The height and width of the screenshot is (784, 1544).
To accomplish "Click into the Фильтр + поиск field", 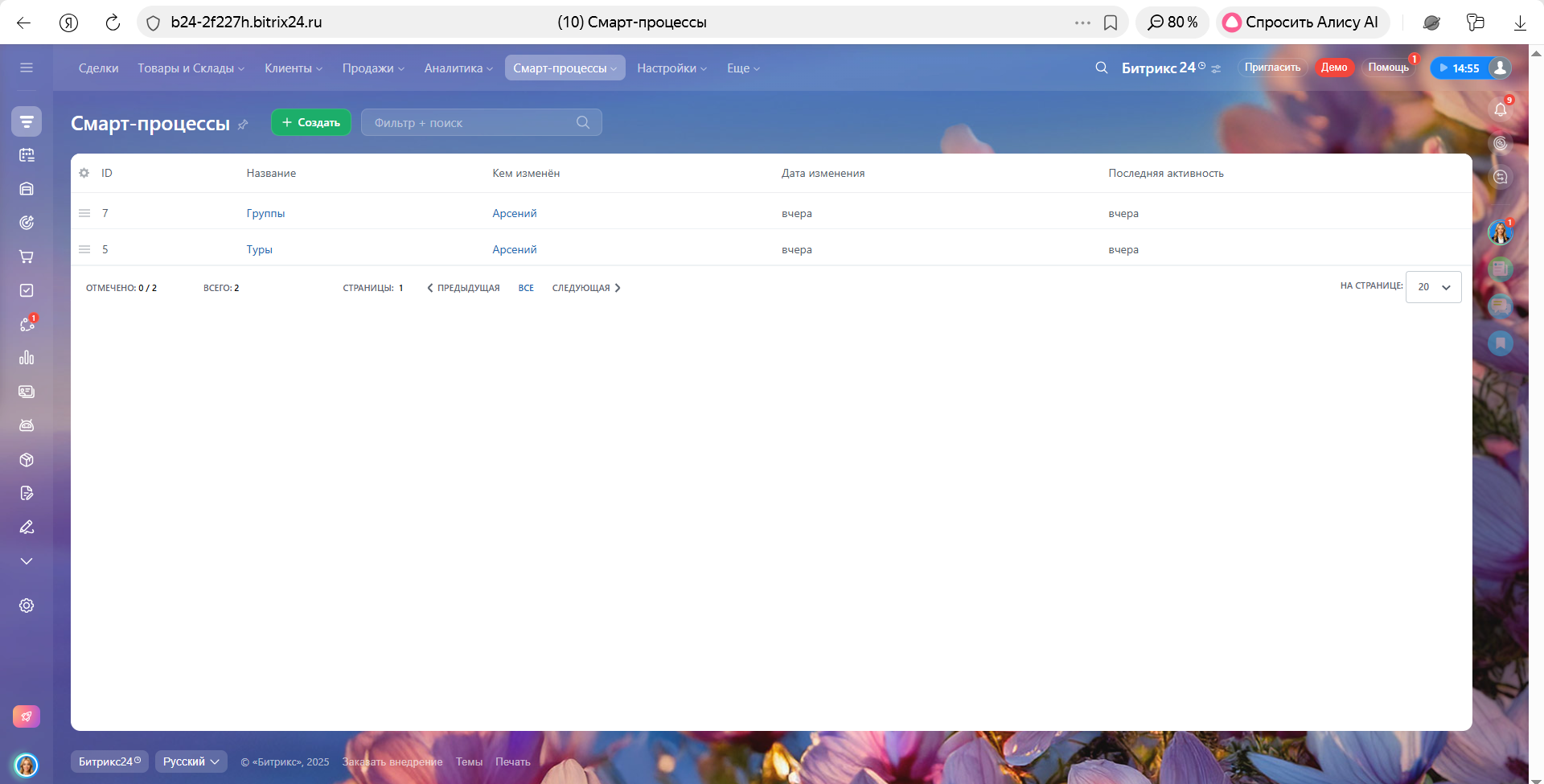I will [470, 123].
